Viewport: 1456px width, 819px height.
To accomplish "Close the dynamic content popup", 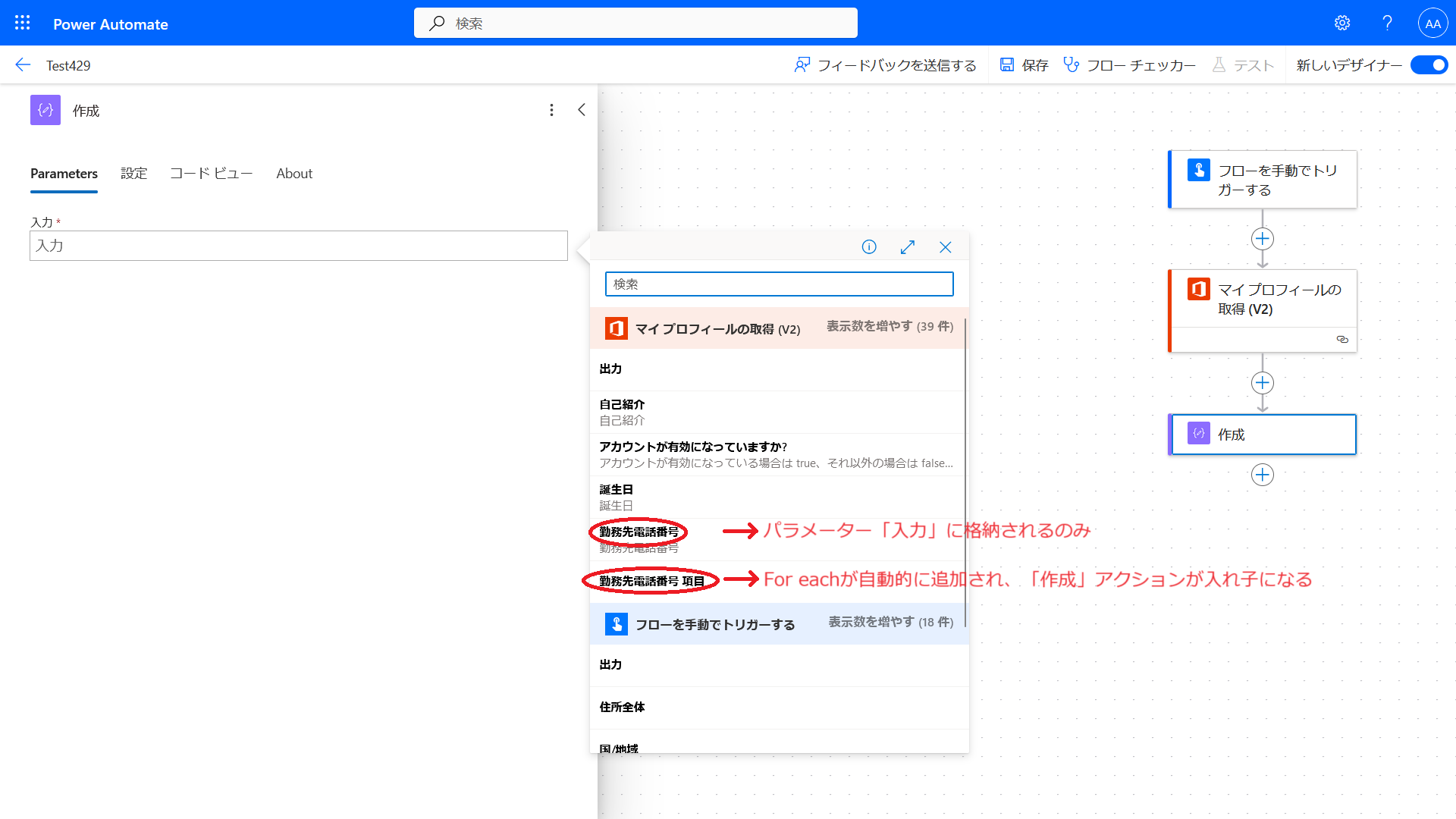I will [945, 247].
